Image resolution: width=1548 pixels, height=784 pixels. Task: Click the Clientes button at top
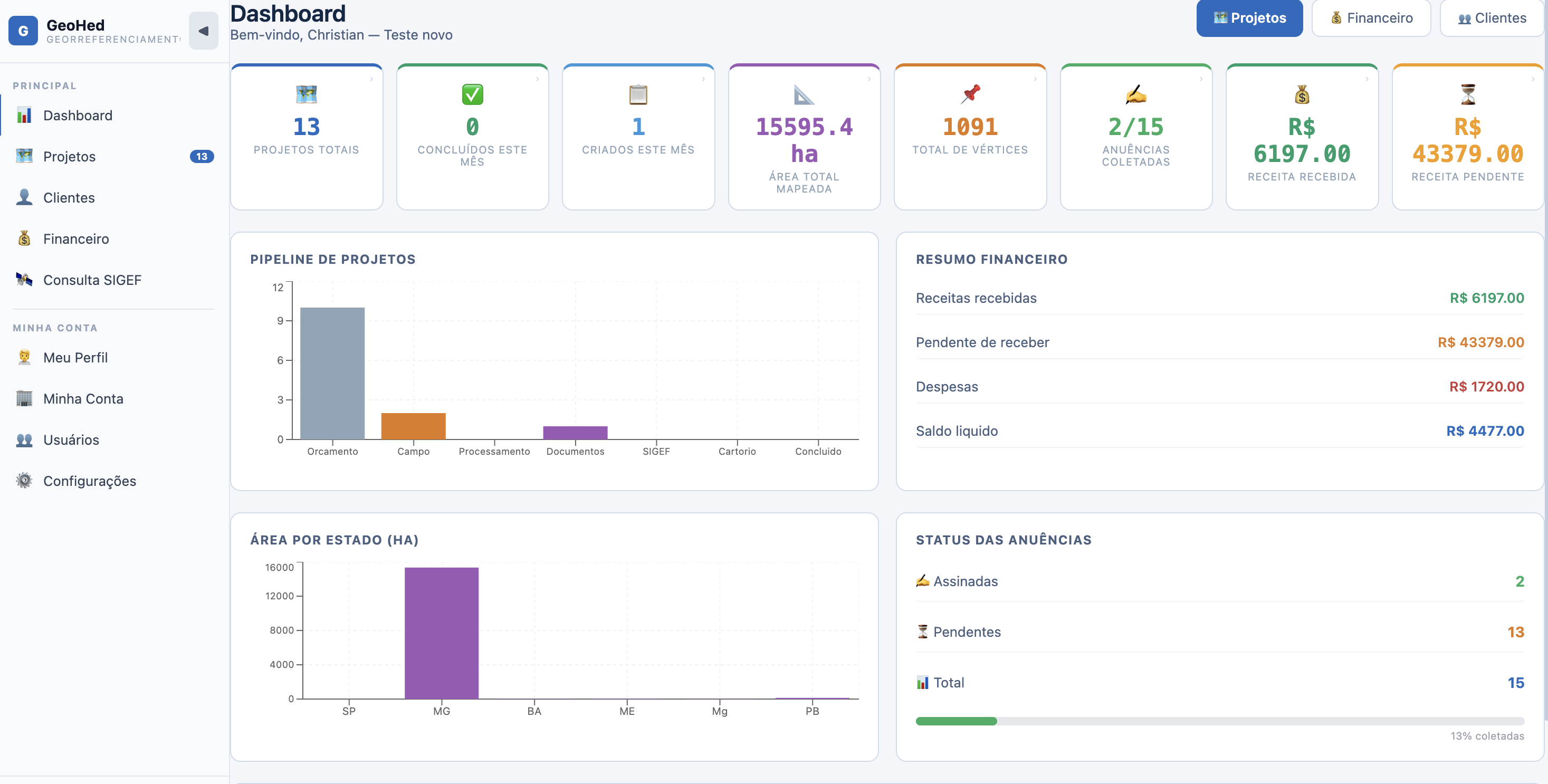click(x=1492, y=18)
